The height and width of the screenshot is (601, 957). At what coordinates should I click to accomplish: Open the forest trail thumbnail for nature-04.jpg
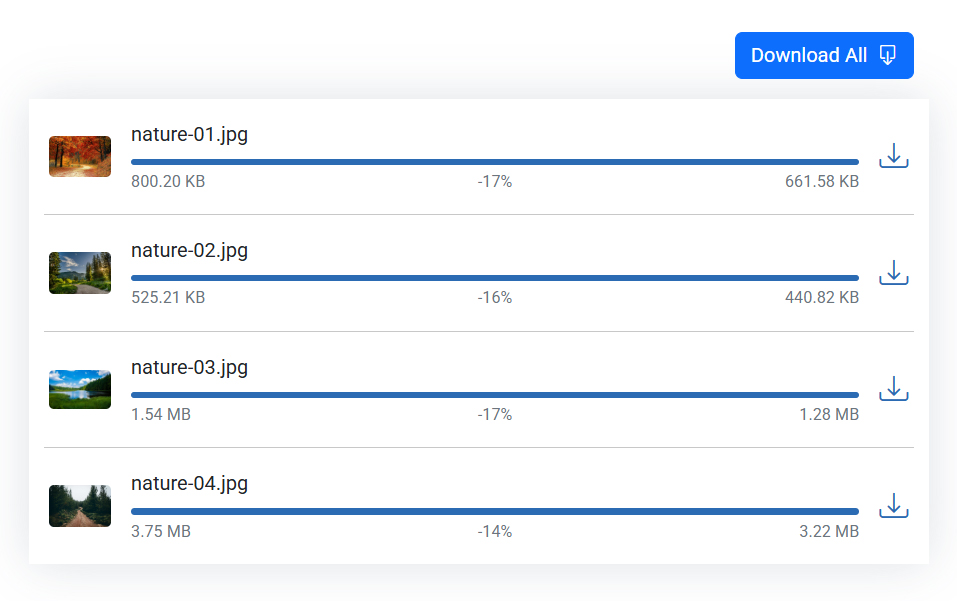(x=80, y=506)
